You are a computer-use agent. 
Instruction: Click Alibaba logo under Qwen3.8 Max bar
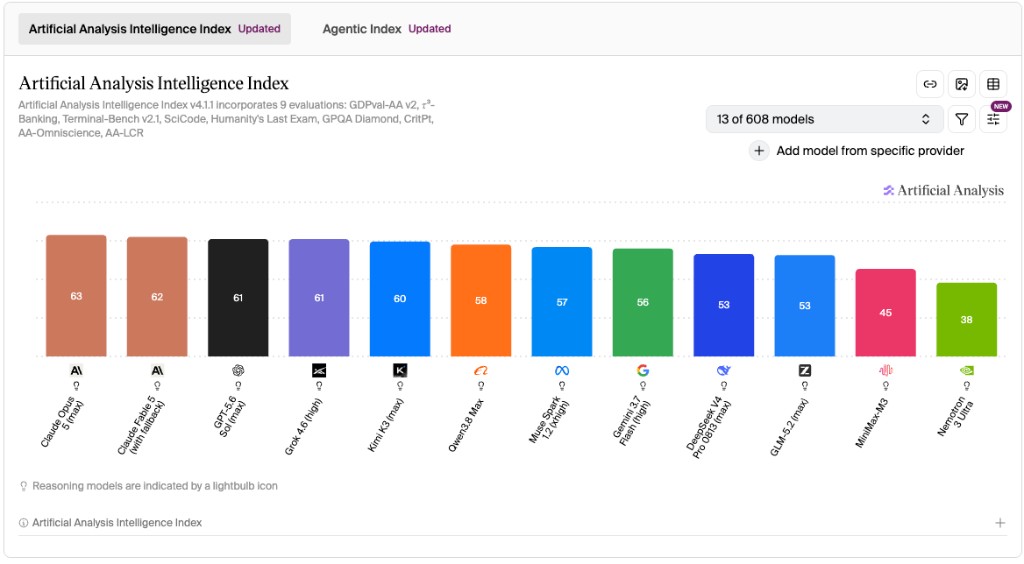tap(481, 371)
